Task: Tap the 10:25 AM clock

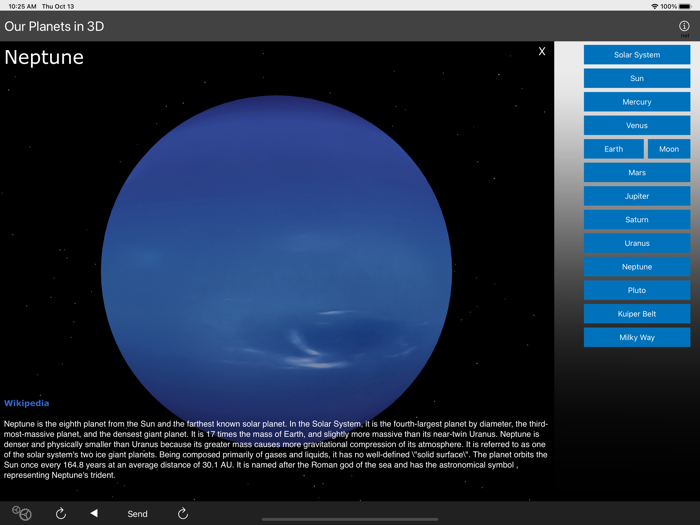Action: point(22,6)
